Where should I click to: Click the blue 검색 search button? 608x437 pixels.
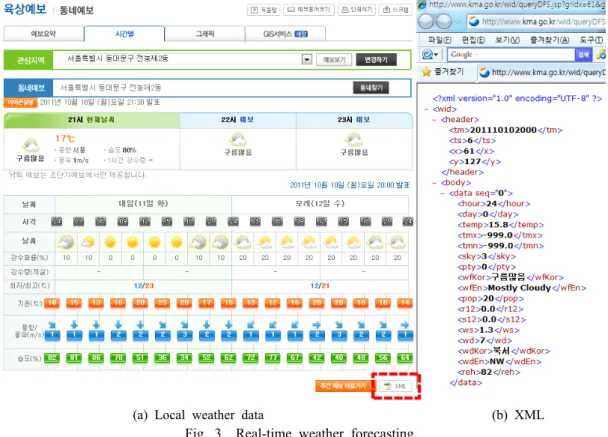[x=583, y=55]
